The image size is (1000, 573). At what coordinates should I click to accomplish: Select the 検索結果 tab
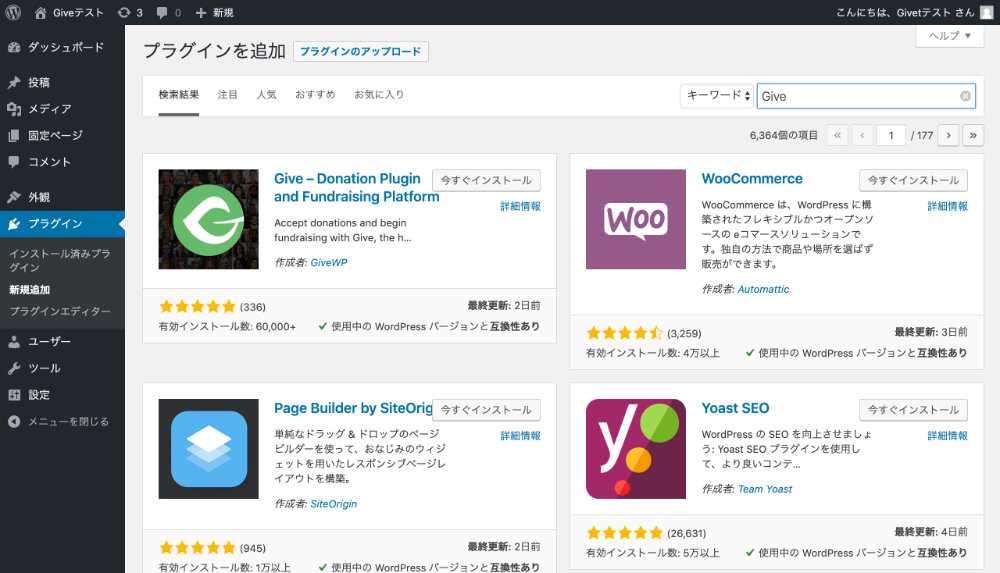(179, 94)
